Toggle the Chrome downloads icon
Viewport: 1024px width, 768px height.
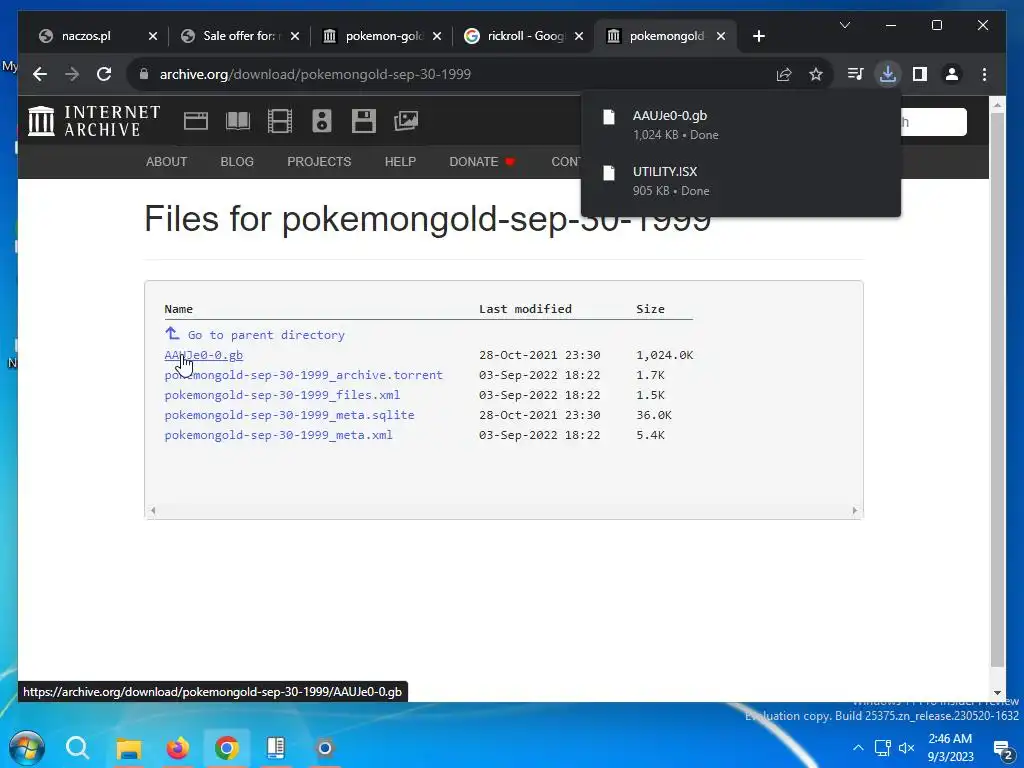tap(888, 74)
